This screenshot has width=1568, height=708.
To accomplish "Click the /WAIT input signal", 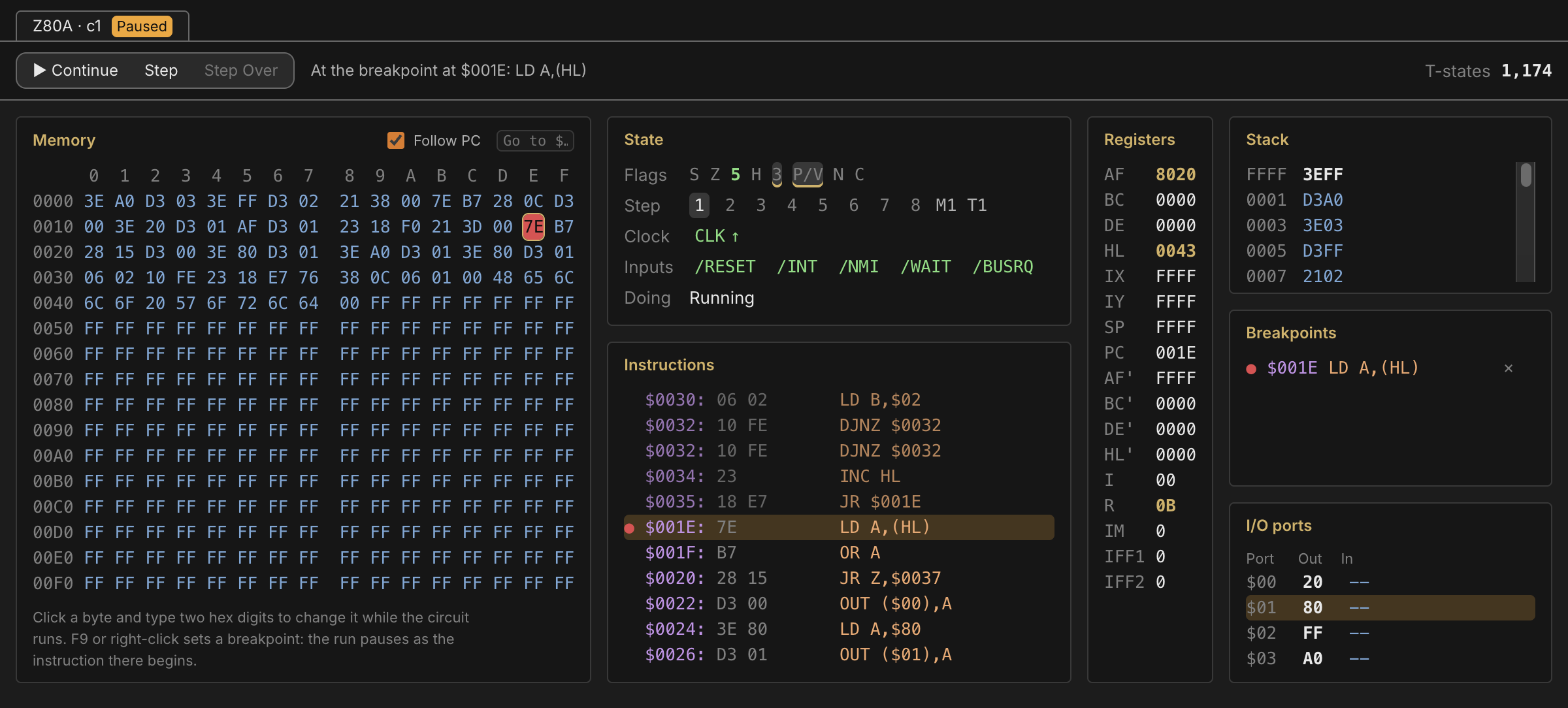I will point(925,266).
